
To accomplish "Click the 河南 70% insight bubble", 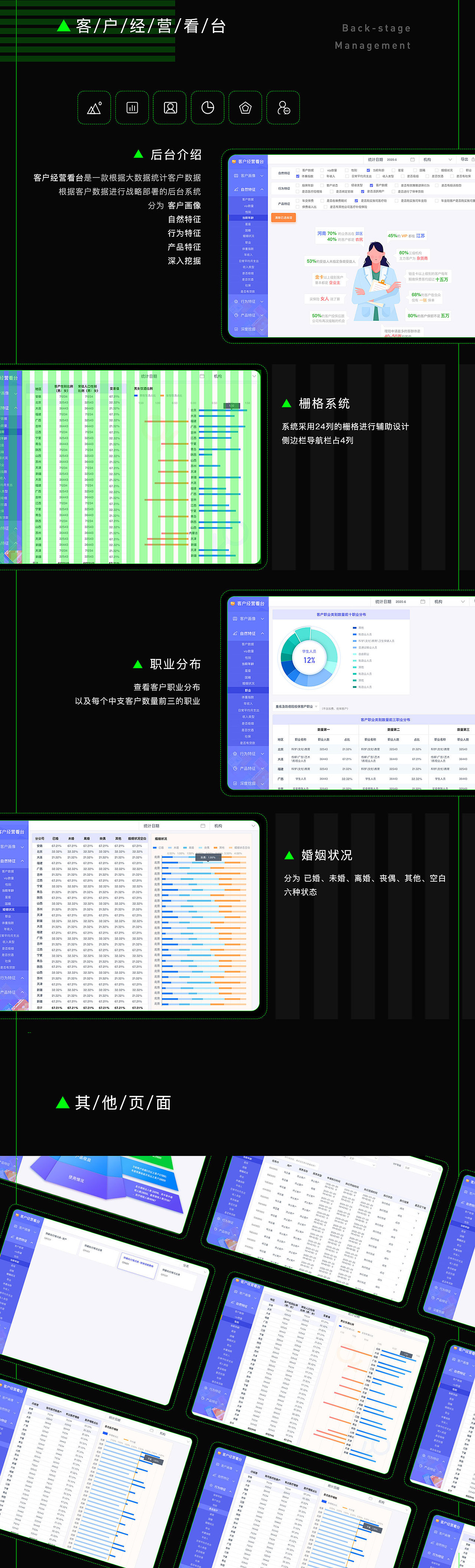I will click(340, 236).
